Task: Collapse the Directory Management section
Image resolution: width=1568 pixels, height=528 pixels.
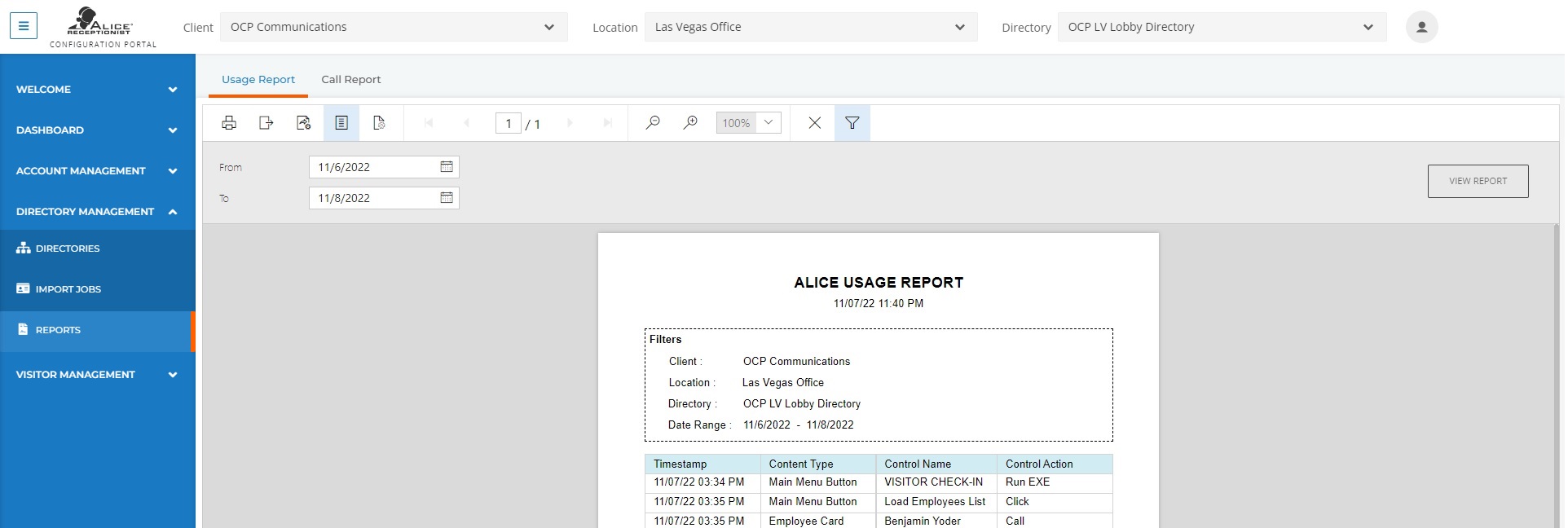Action: (98, 212)
